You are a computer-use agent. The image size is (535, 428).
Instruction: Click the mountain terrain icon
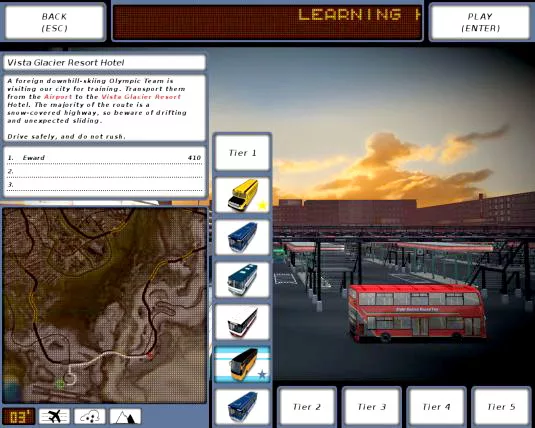pos(125,416)
